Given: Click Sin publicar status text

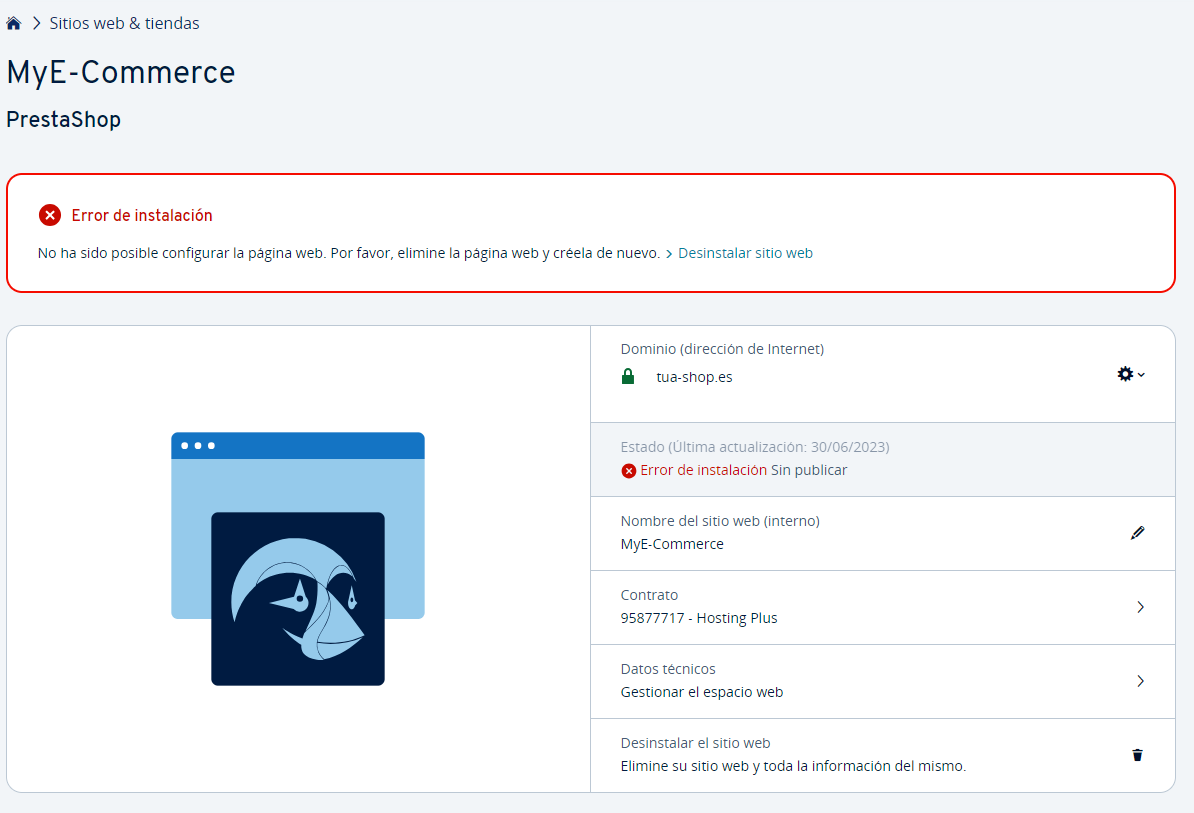Looking at the screenshot, I should click(x=809, y=470).
